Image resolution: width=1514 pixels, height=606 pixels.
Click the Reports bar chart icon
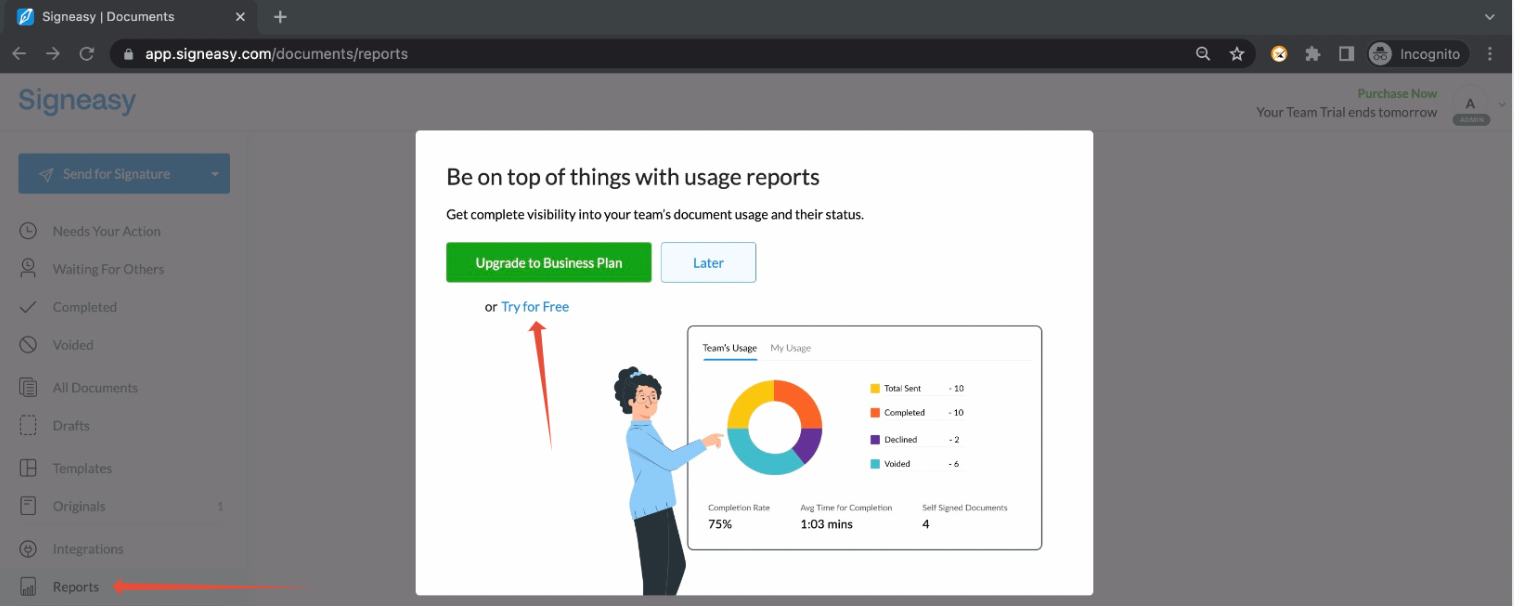[x=29, y=587]
